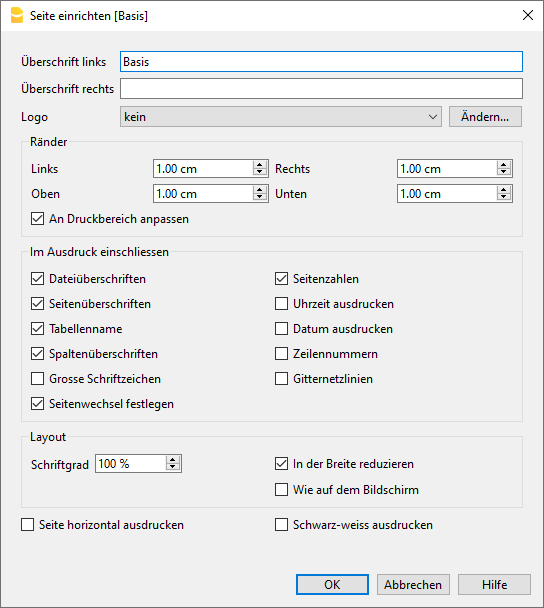Enable Grosse Schriftzeichen
Viewport: 544px width, 608px height.
click(38, 379)
